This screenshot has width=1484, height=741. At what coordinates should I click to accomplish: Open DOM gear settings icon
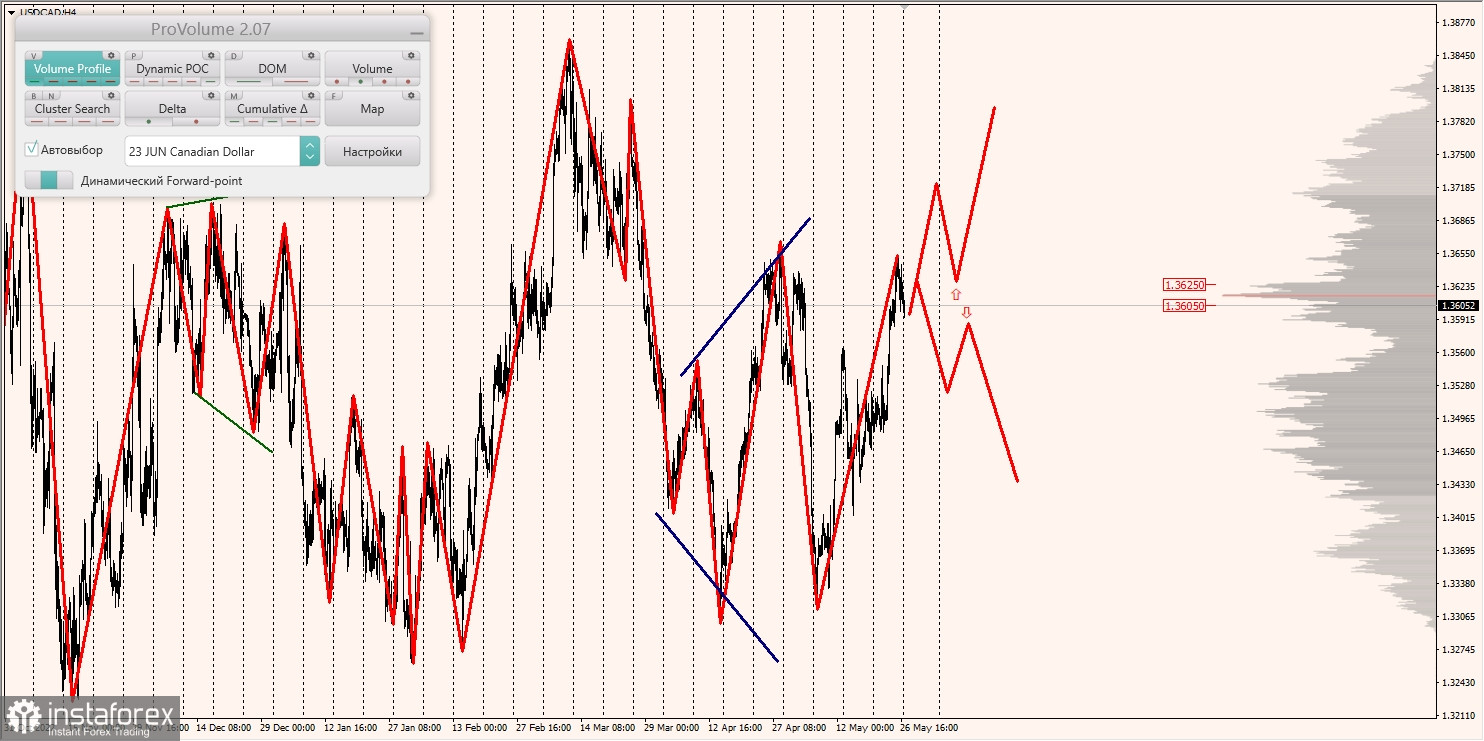(311, 55)
